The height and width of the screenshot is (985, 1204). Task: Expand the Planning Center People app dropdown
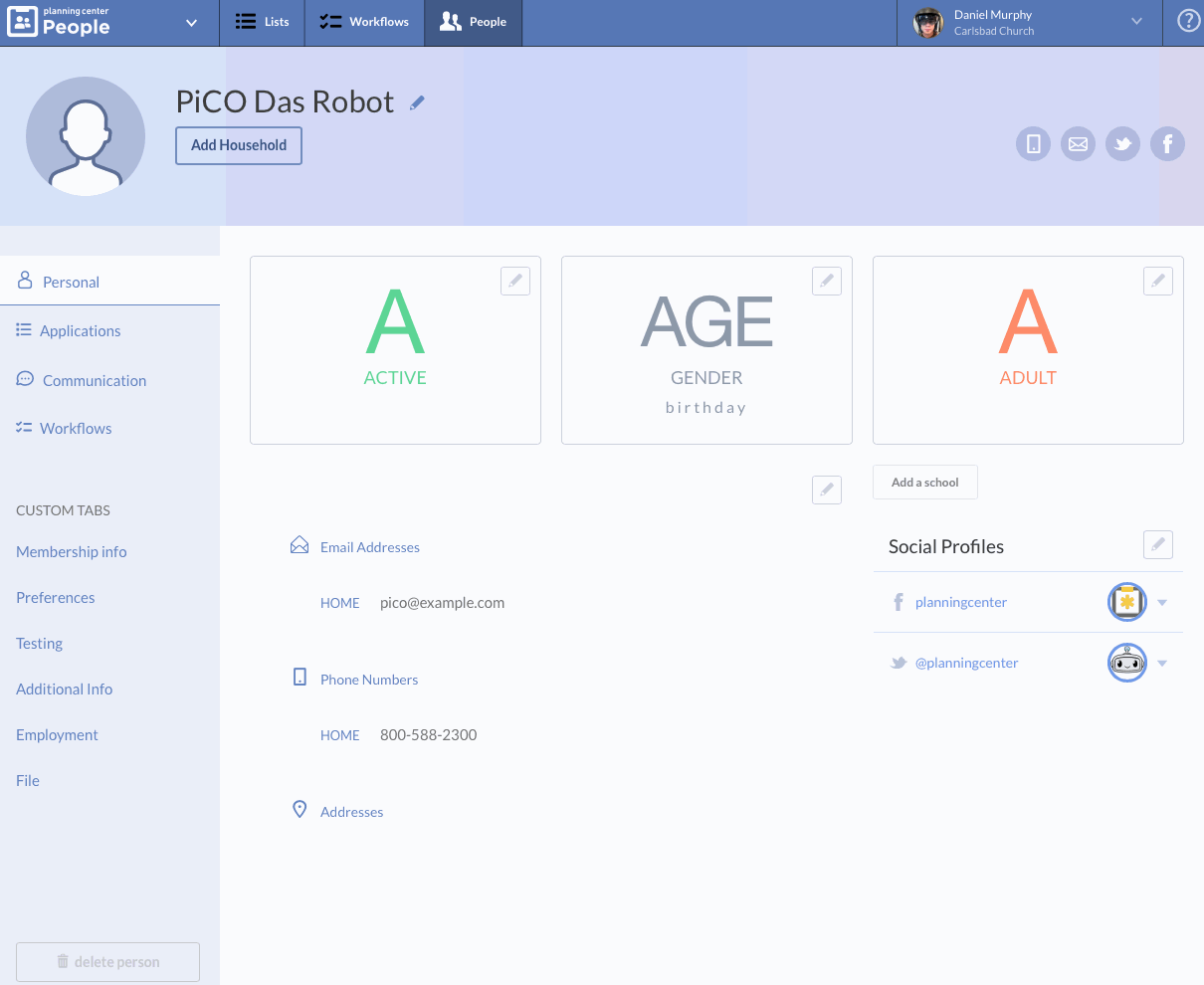tap(191, 23)
